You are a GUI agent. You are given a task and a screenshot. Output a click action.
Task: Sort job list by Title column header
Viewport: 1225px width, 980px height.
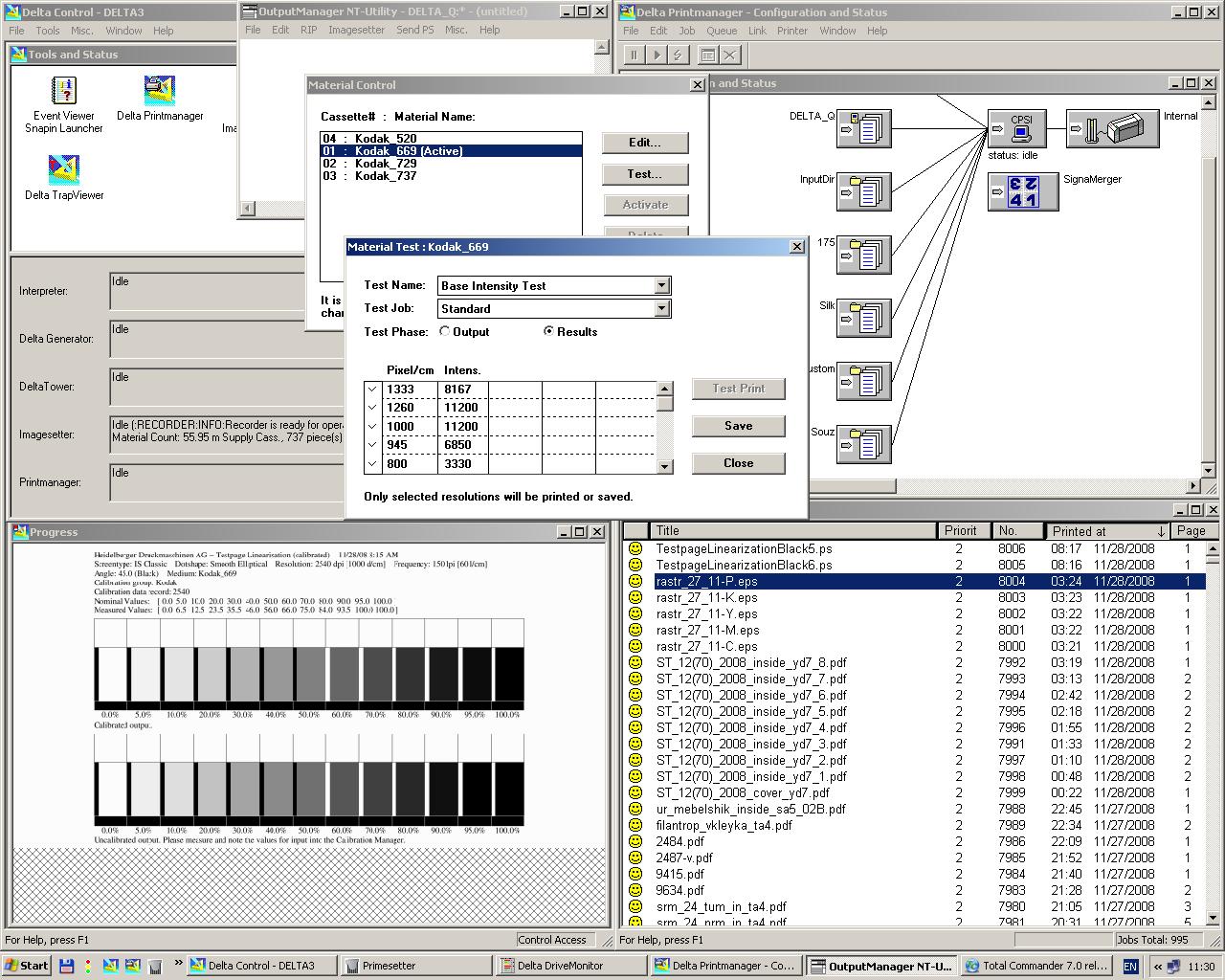click(x=793, y=530)
